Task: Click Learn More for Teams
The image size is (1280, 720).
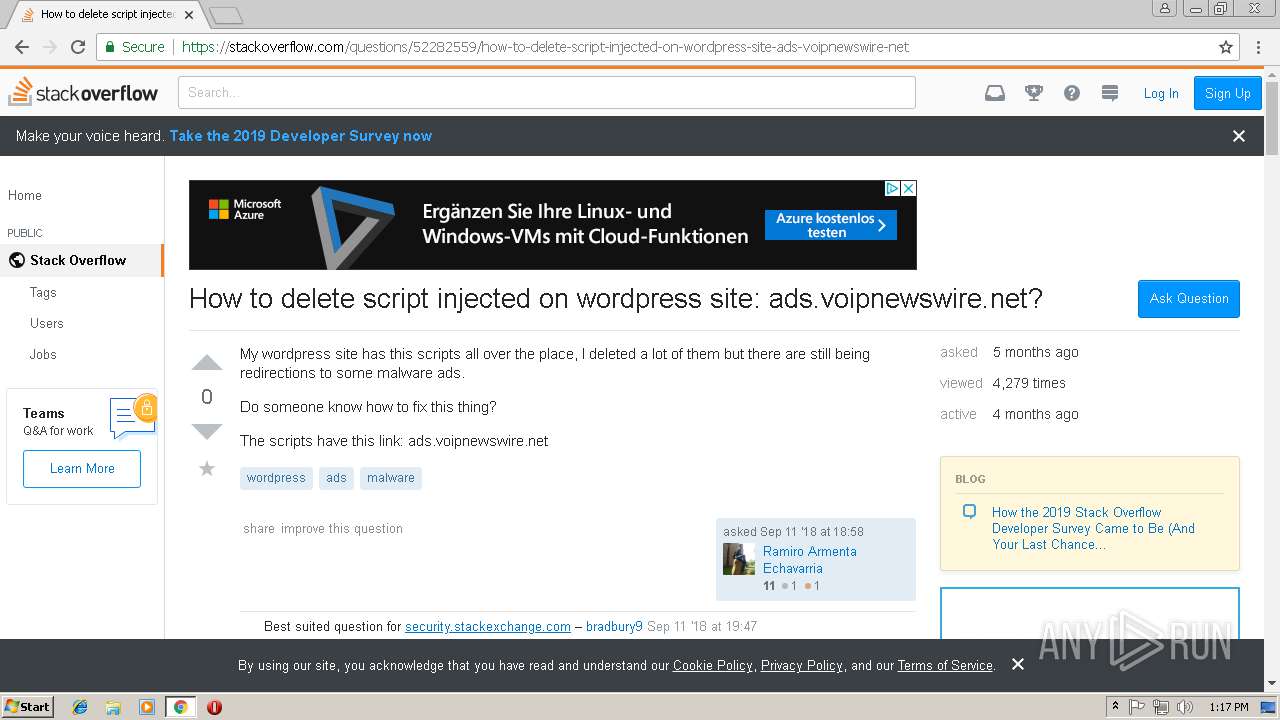Action: (82, 468)
